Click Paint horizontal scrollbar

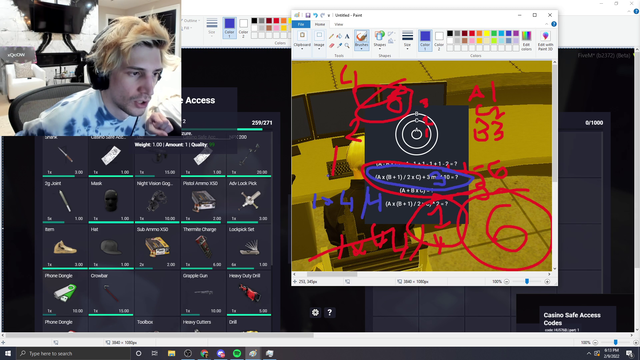pyautogui.click(x=332, y=274)
